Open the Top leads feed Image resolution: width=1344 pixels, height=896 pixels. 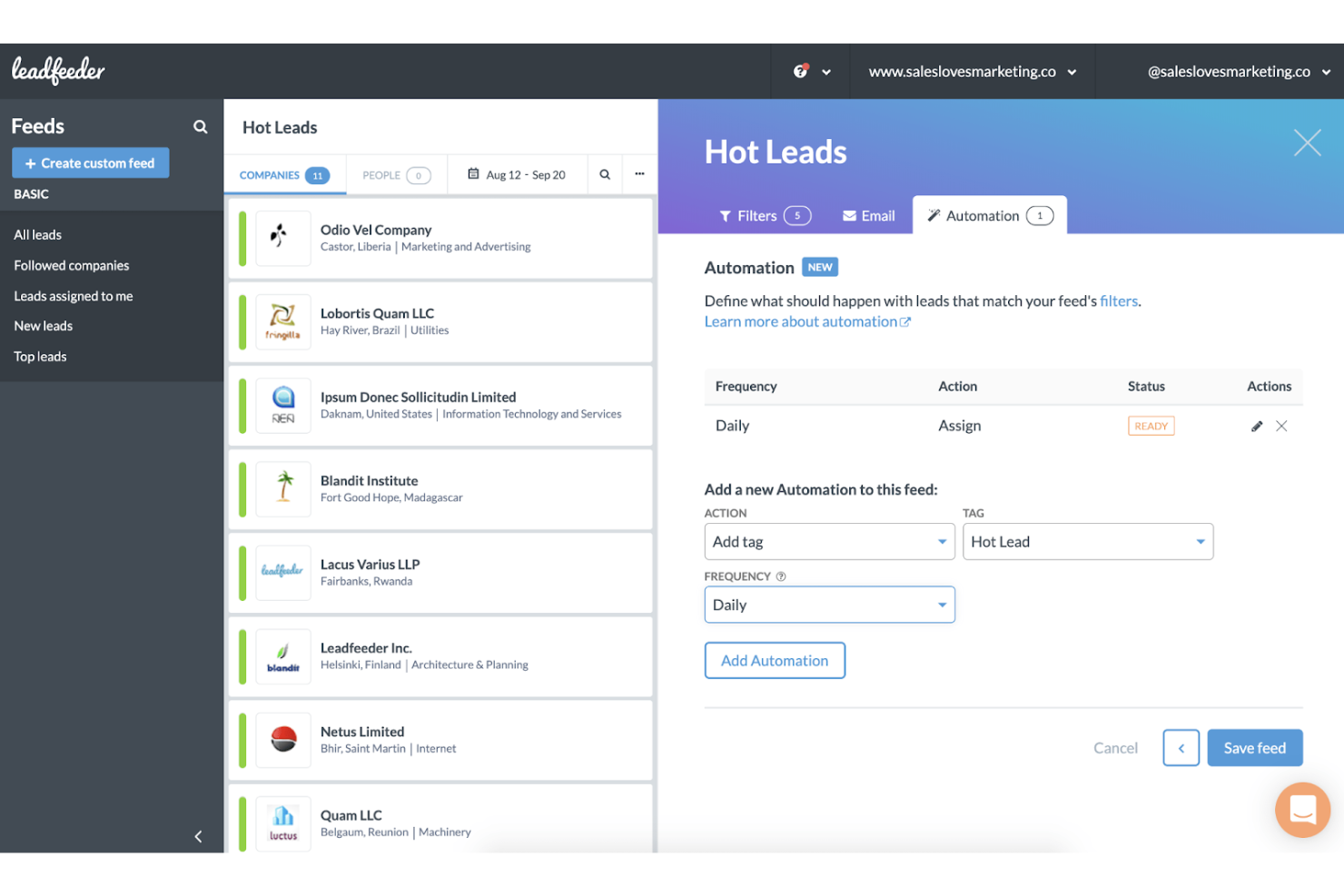(40, 357)
